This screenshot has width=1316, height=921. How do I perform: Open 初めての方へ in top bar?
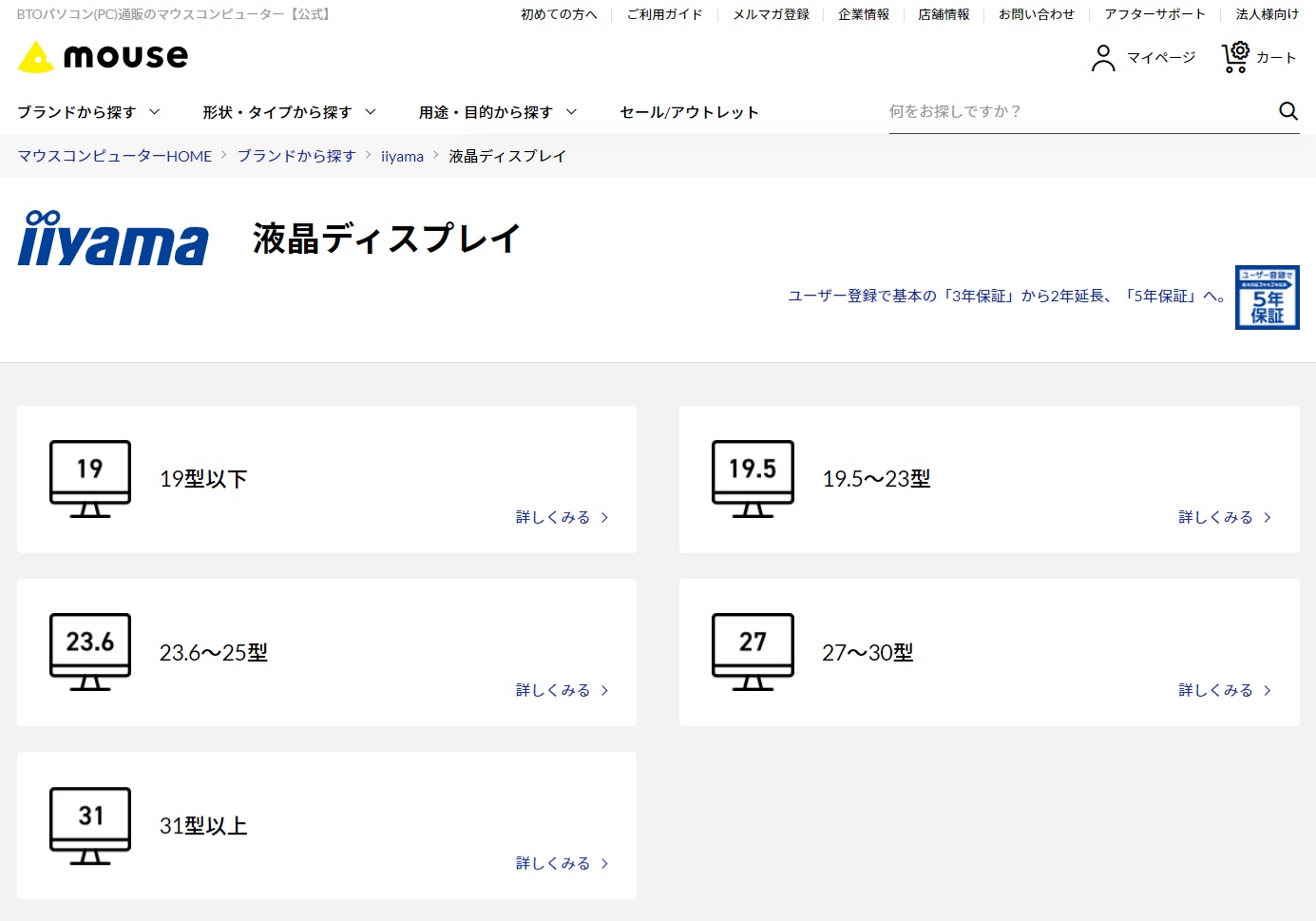(559, 14)
